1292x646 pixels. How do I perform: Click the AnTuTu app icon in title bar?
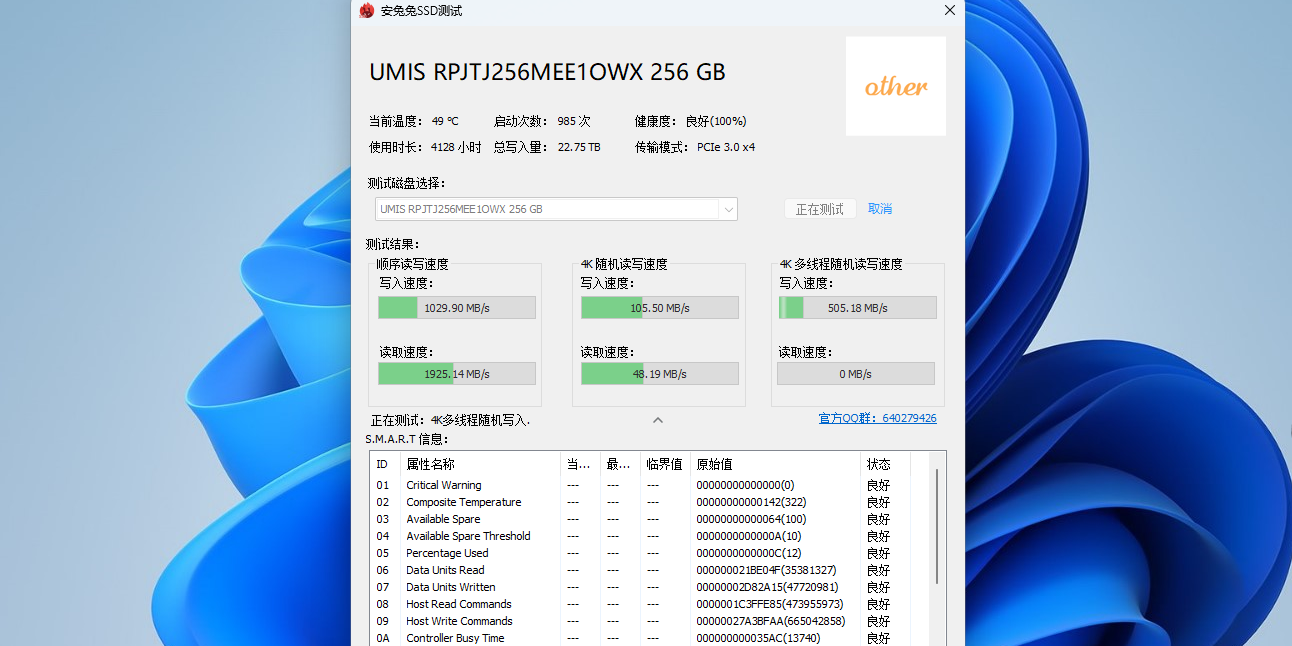click(x=367, y=11)
